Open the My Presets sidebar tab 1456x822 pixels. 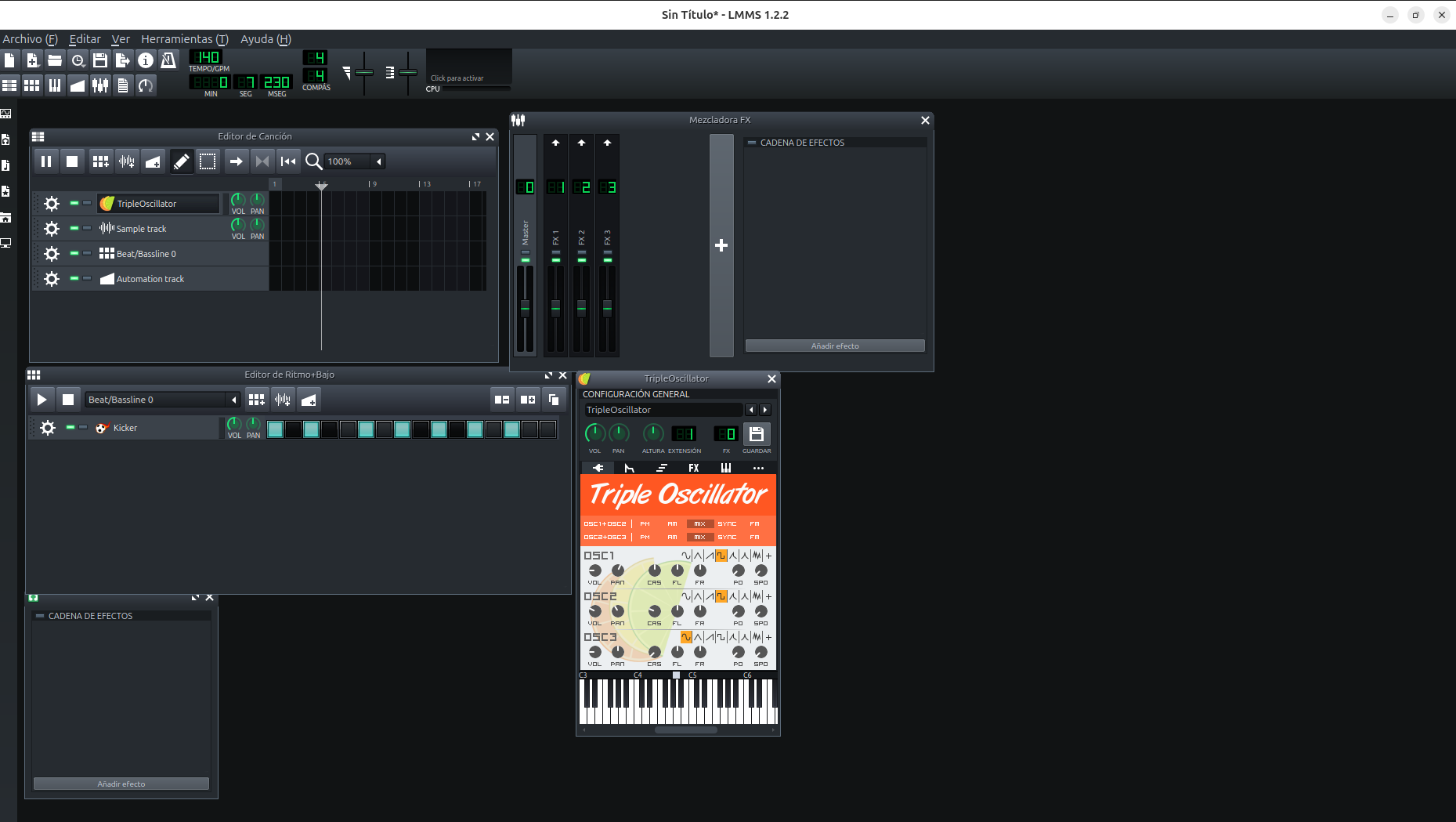coord(6,191)
